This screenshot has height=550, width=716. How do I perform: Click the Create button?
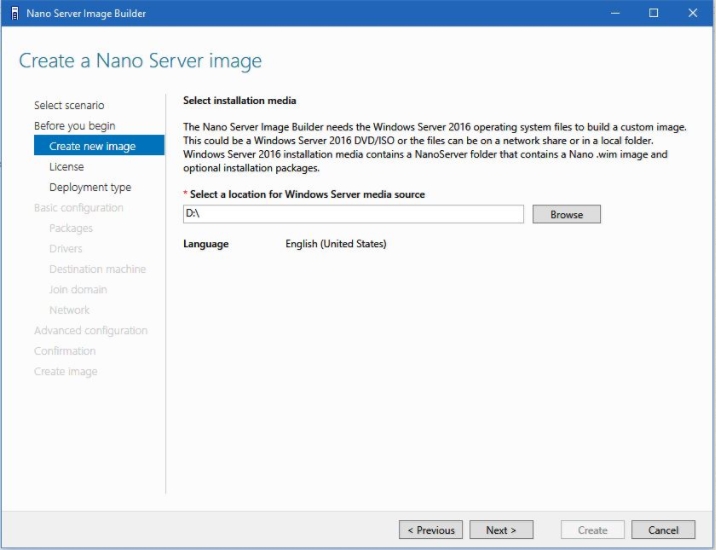point(592,530)
